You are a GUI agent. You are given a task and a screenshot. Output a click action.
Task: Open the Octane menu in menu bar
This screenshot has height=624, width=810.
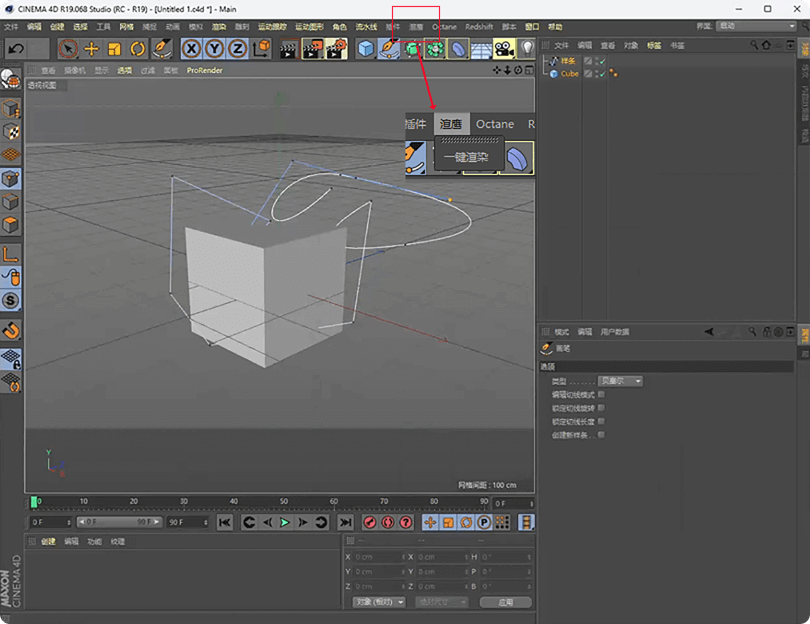[444, 26]
